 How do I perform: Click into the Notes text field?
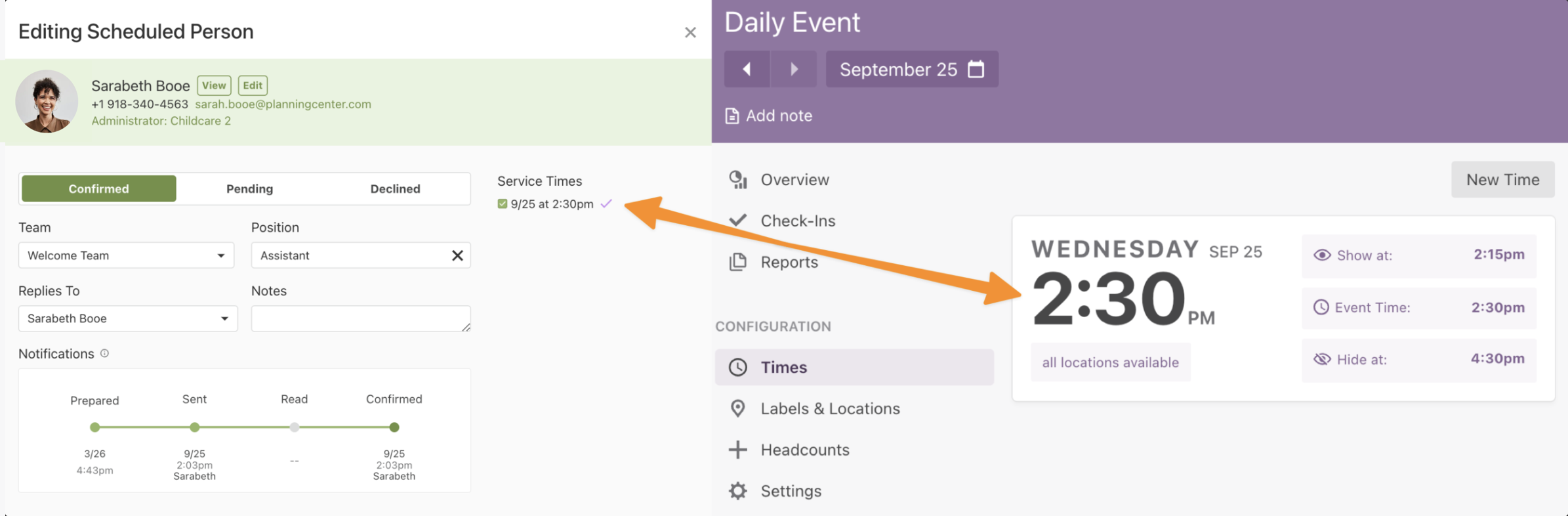point(361,318)
